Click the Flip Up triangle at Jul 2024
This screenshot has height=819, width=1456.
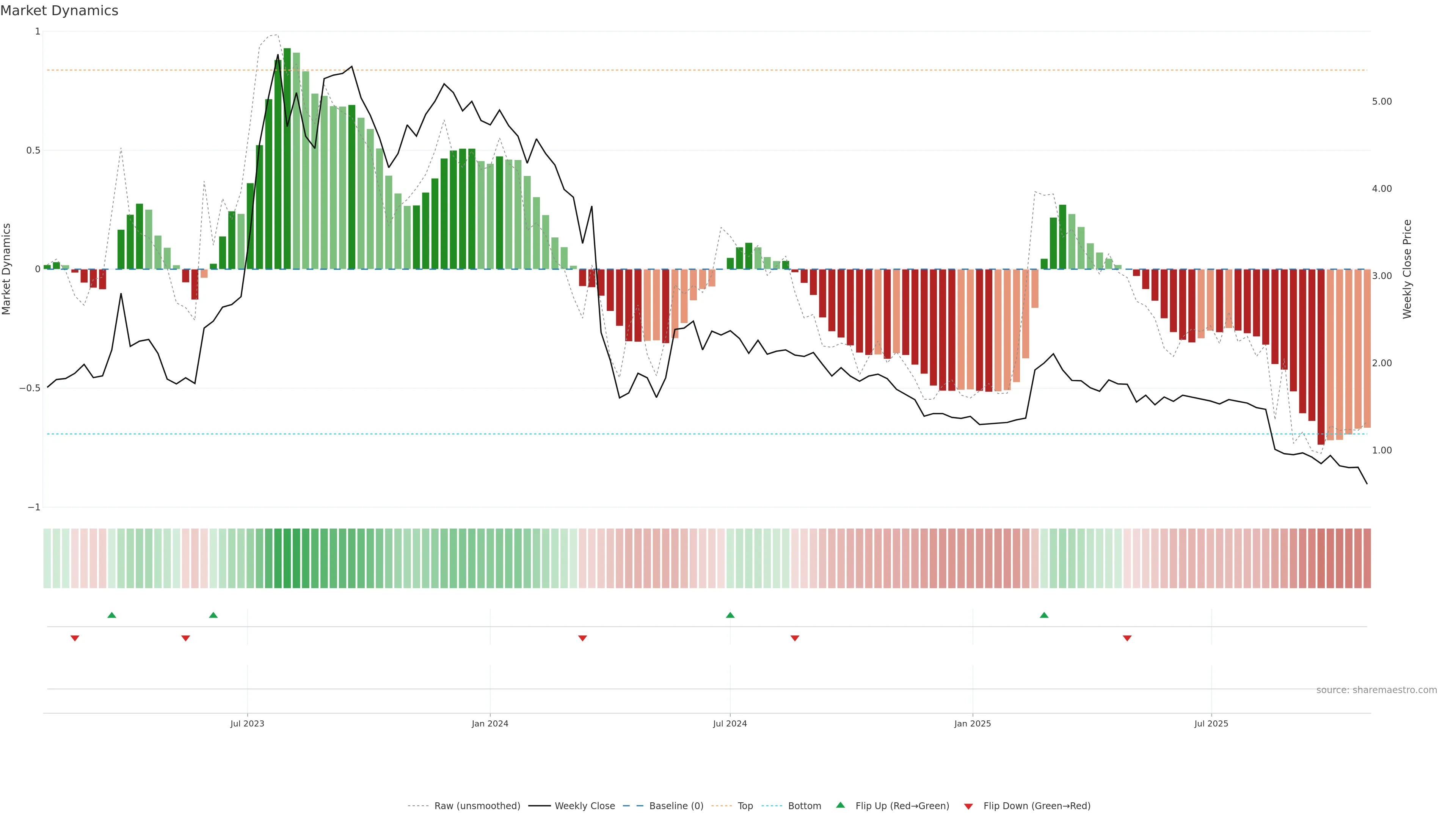(730, 615)
